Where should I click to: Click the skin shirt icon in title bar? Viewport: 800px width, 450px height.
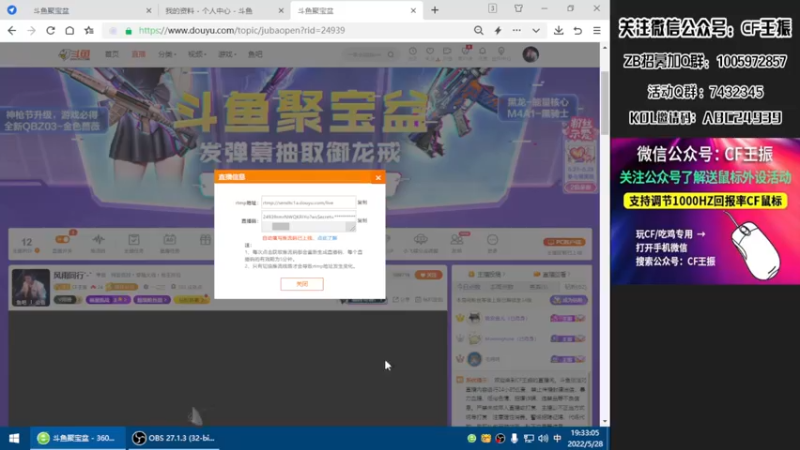point(518,9)
